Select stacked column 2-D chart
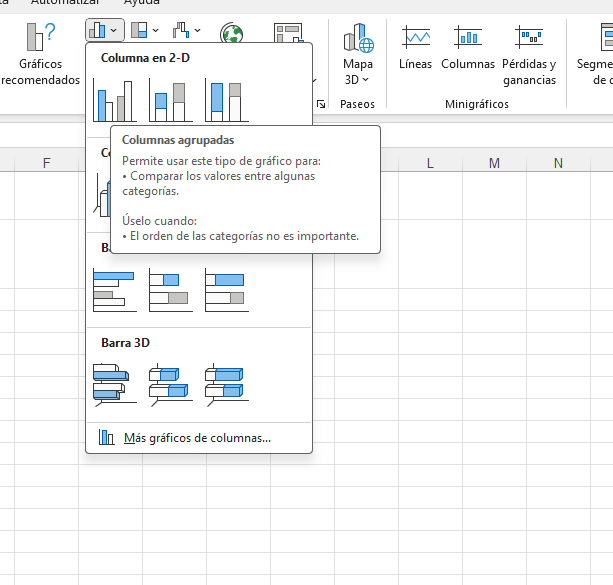This screenshot has height=585, width=613. click(171, 100)
